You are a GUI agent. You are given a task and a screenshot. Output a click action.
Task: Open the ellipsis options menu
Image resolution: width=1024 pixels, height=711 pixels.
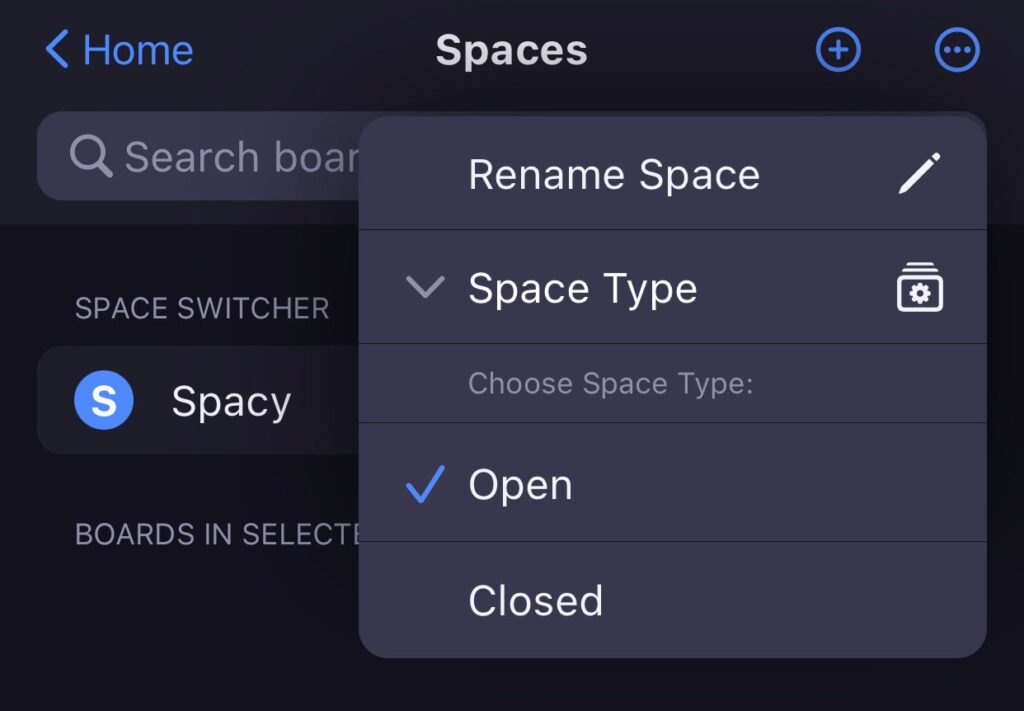(x=957, y=49)
